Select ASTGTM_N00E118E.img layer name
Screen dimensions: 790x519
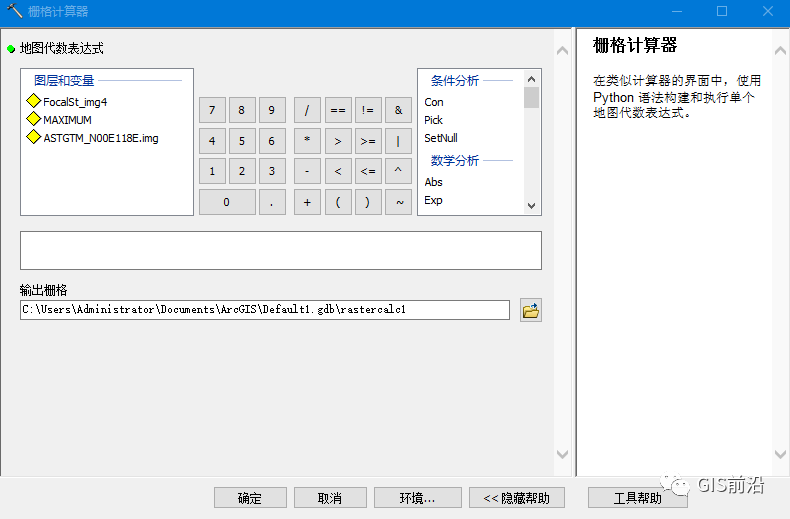[x=101, y=138]
